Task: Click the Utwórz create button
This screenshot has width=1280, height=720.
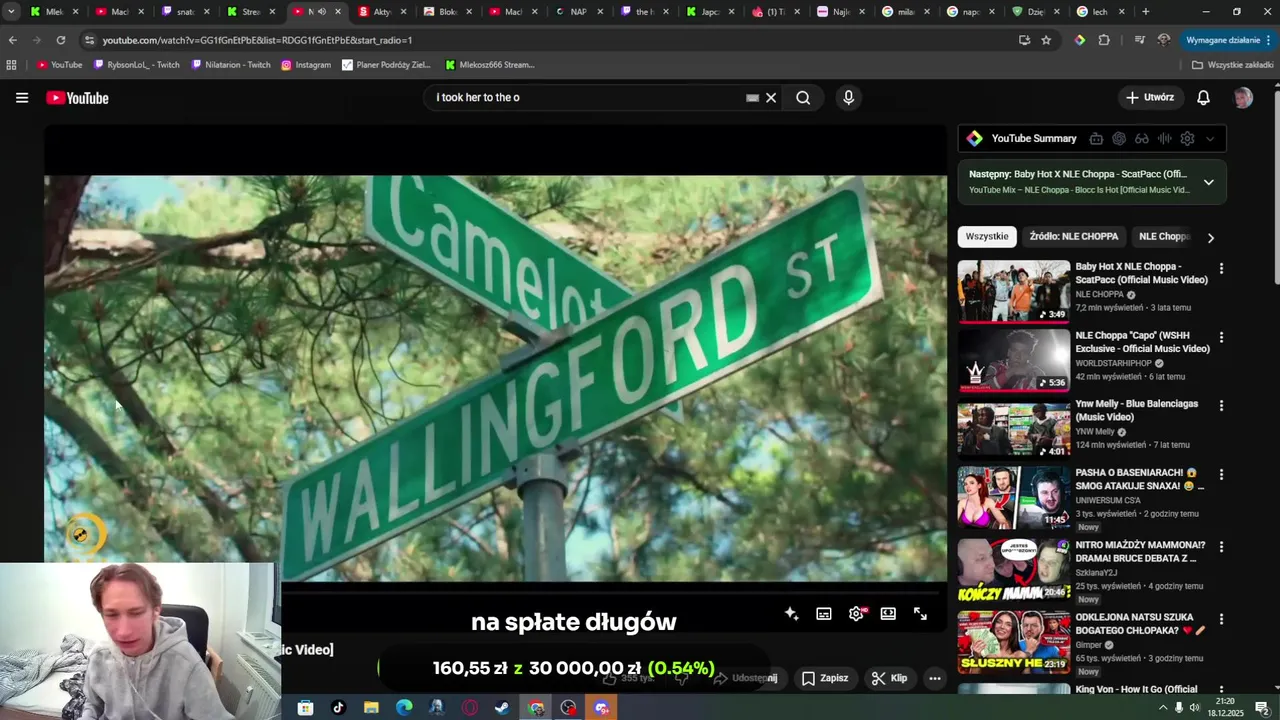Action: click(x=1150, y=98)
